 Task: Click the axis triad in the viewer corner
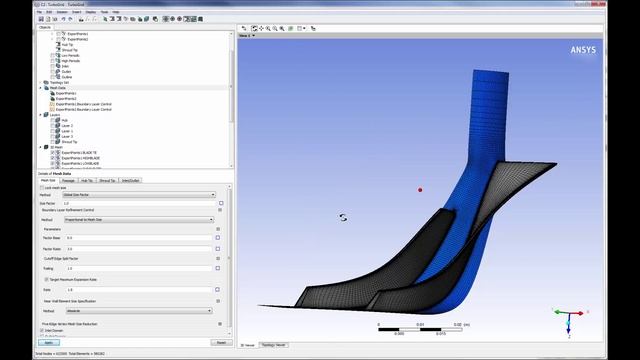(x=569, y=321)
